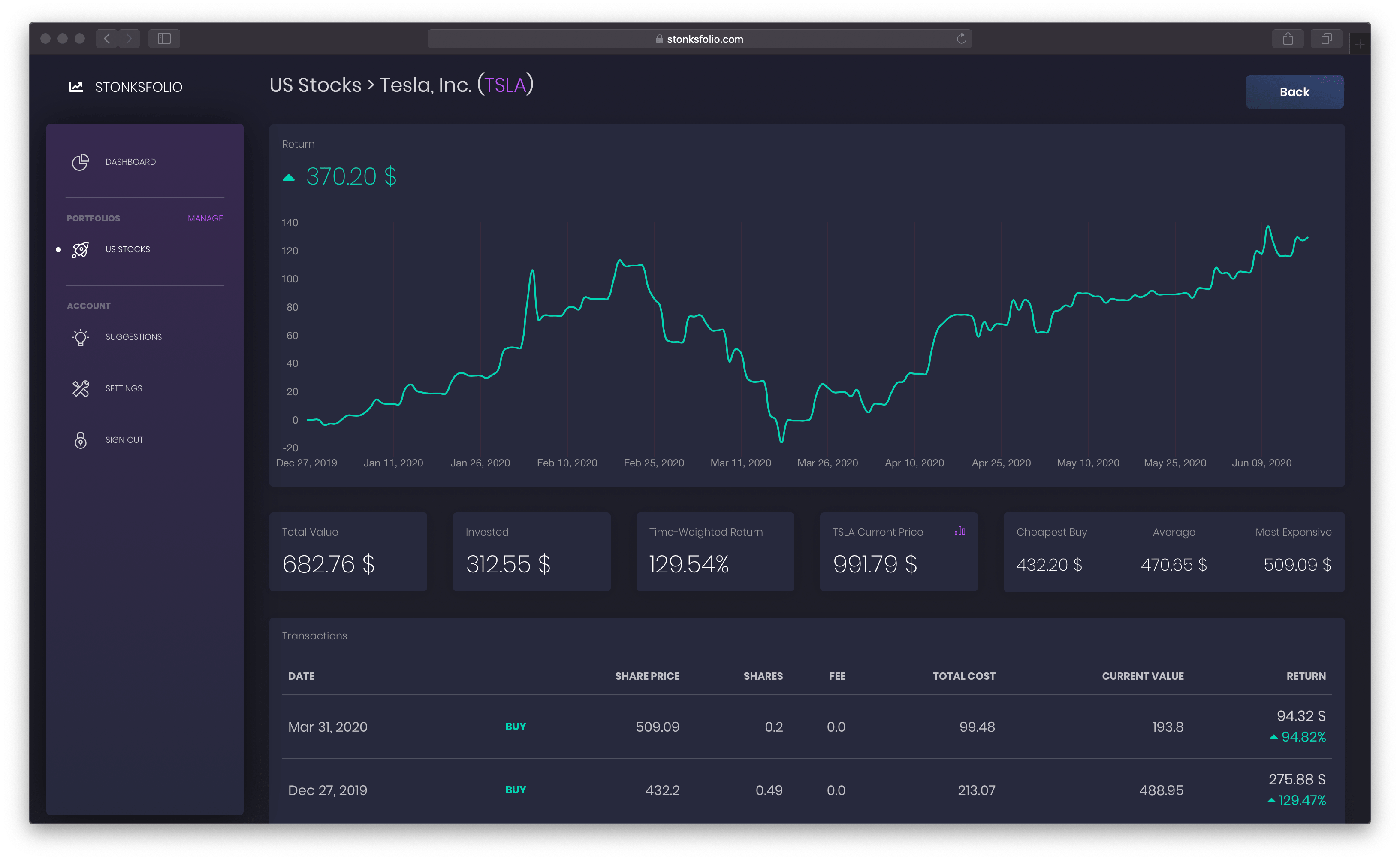Click the FEE column header
This screenshot has width=1400, height=860.
[837, 676]
